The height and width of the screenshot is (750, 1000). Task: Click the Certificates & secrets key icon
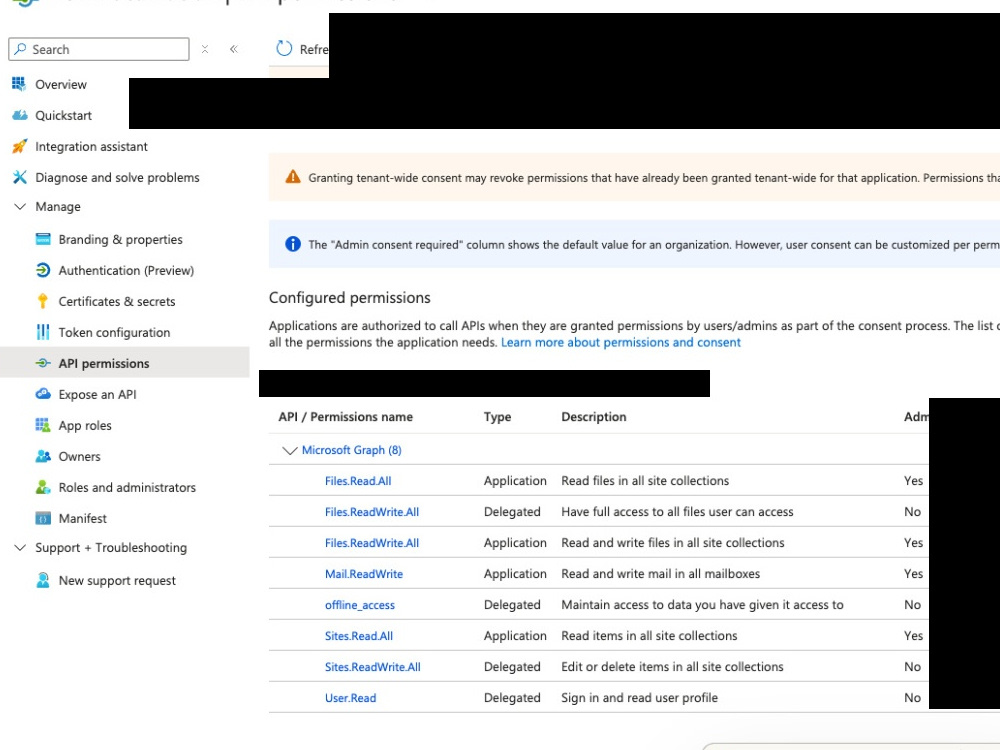43,301
